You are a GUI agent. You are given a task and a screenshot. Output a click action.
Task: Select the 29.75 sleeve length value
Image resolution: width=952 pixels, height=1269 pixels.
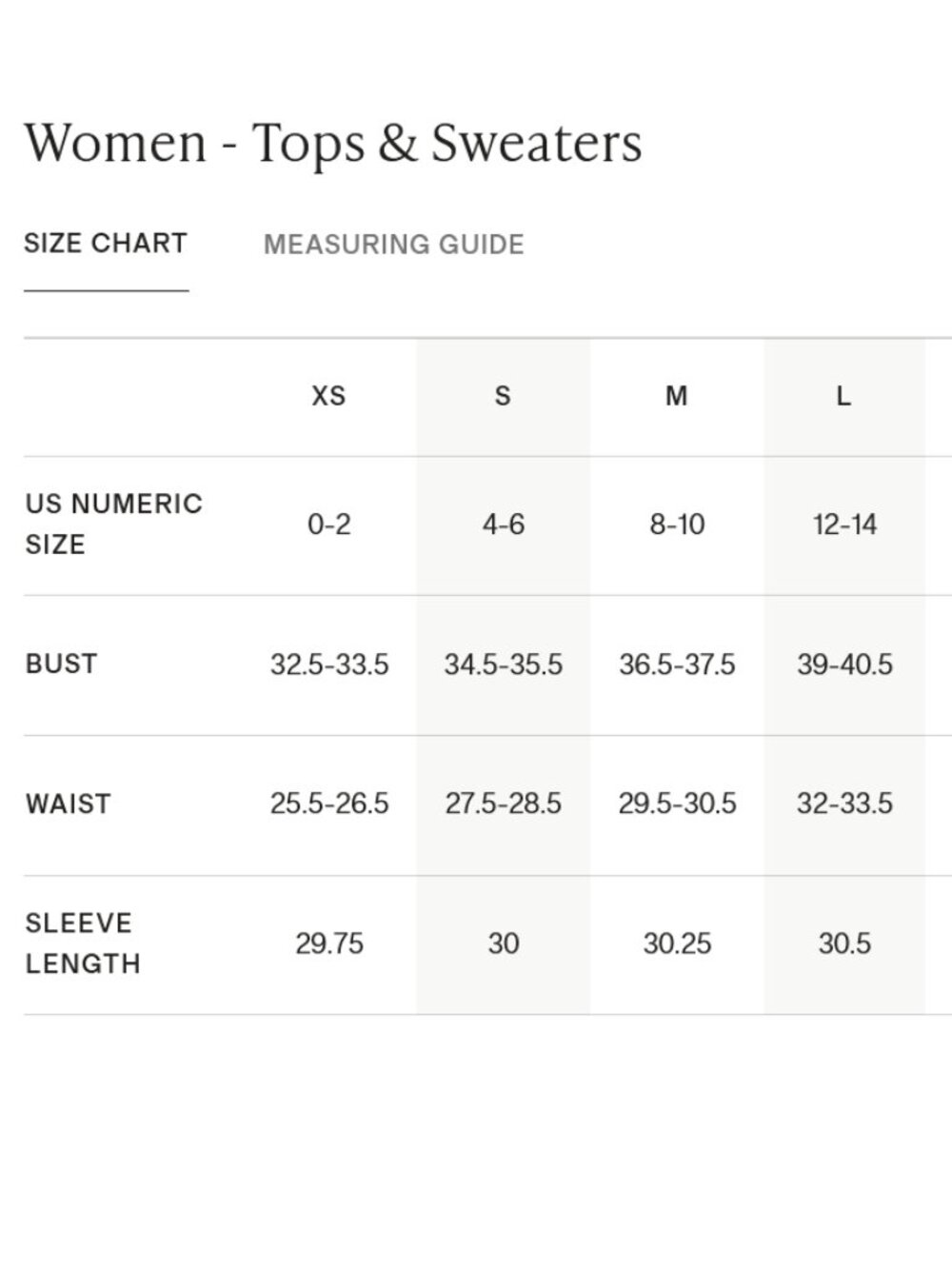point(328,943)
